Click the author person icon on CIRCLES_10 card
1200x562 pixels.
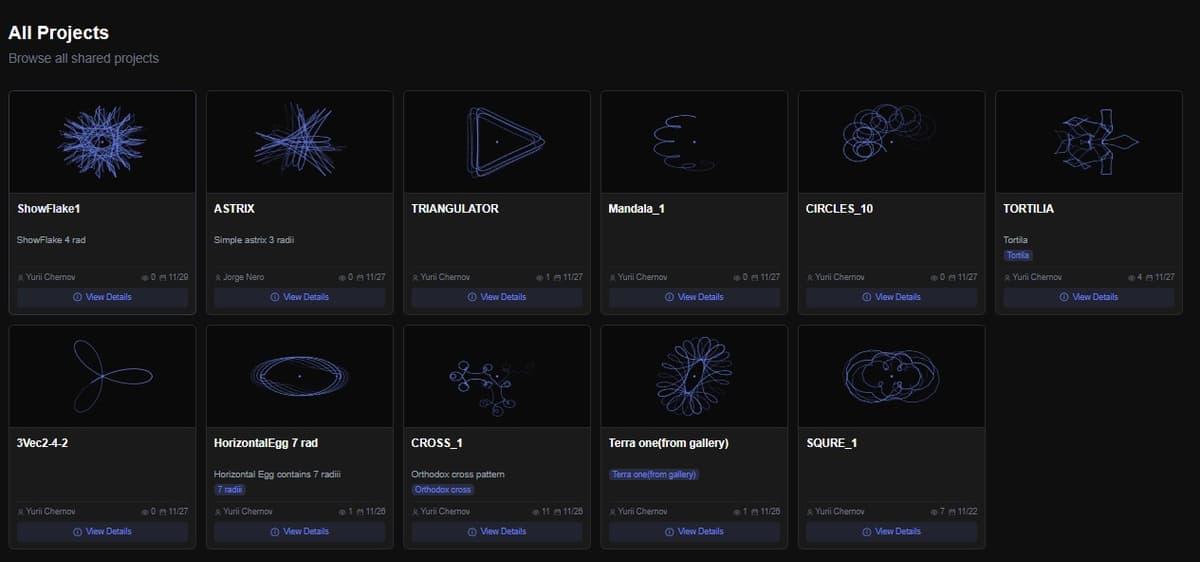(809, 277)
